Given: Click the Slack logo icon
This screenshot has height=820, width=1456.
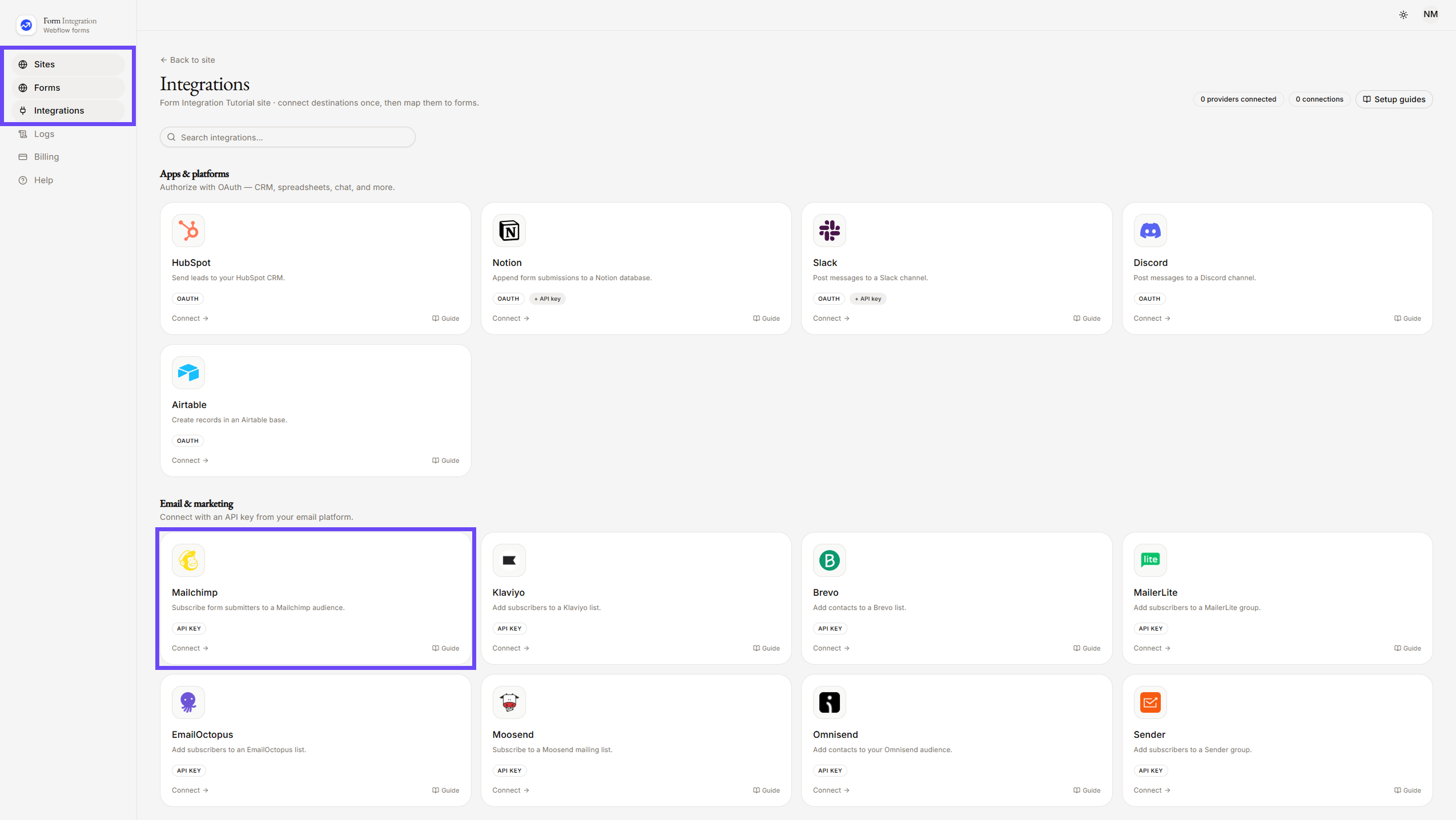Looking at the screenshot, I should 829,231.
